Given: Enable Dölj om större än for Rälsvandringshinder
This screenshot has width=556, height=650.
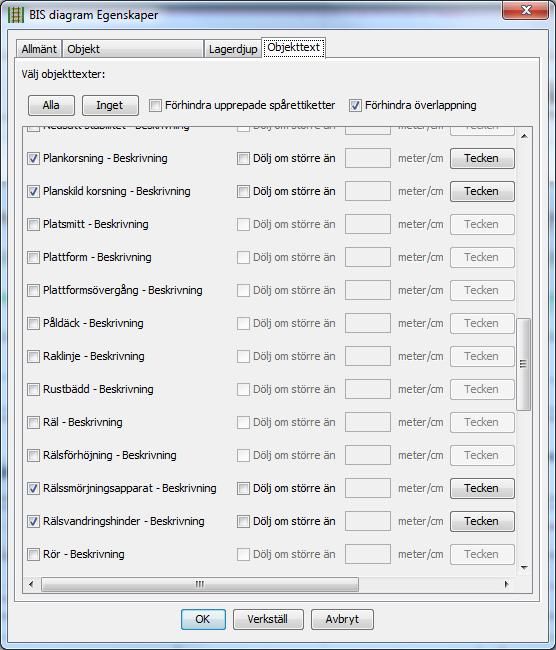Looking at the screenshot, I should click(x=243, y=521).
